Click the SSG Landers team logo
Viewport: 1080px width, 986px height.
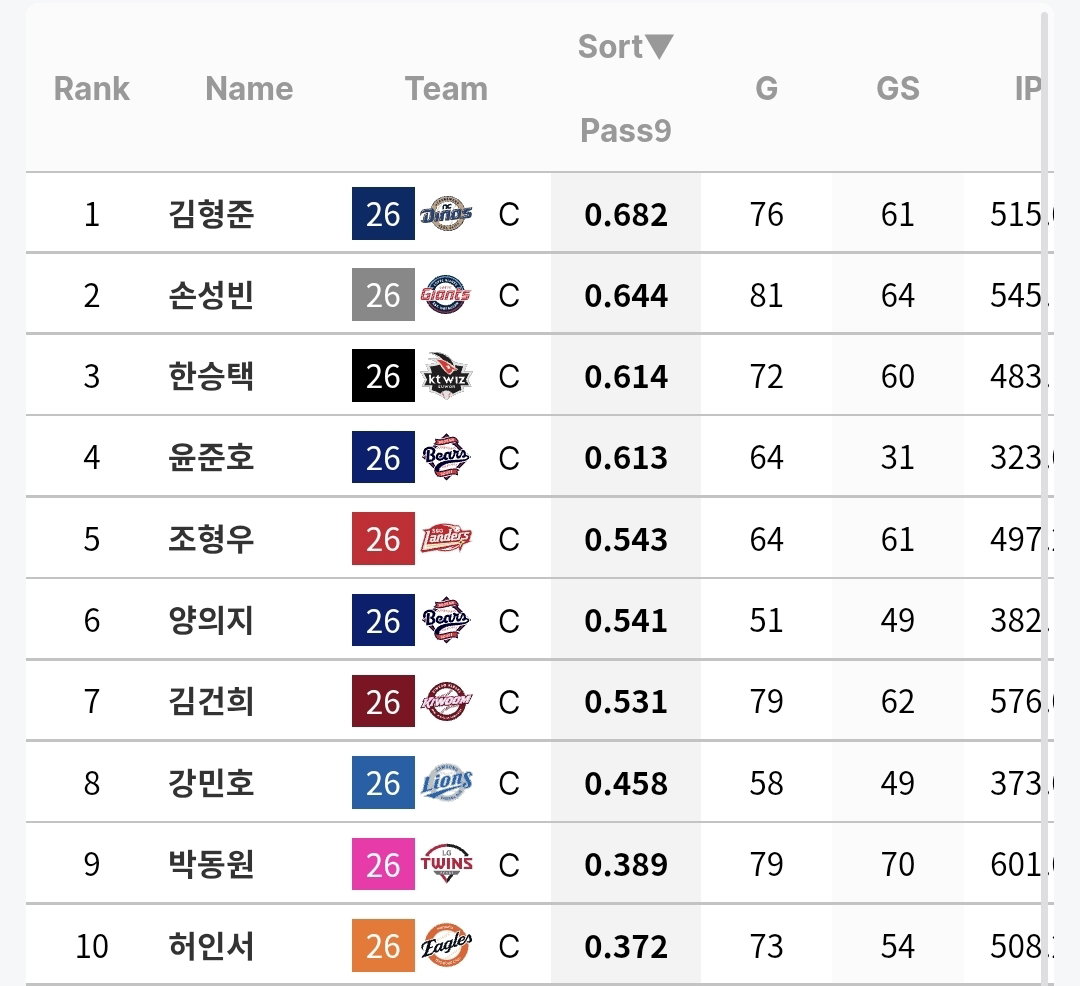pos(446,538)
